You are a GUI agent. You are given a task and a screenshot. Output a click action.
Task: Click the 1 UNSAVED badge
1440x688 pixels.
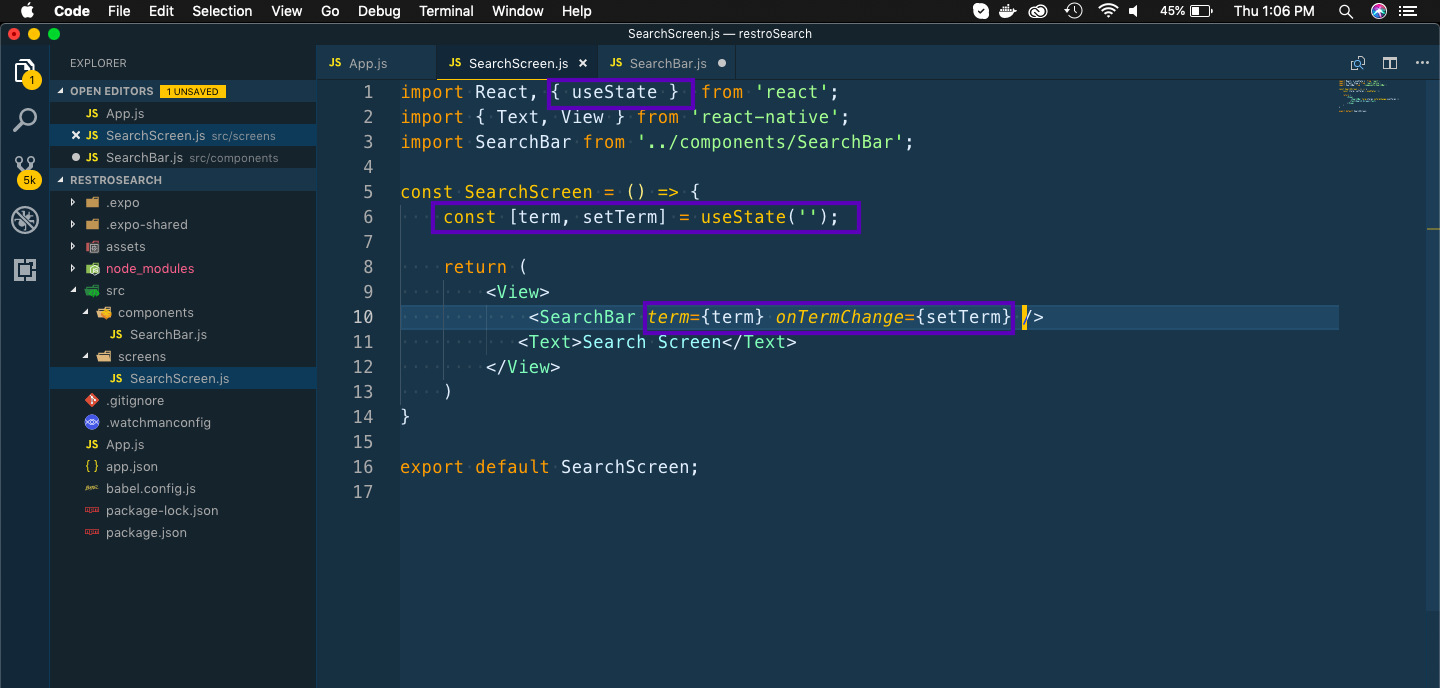pyautogui.click(x=194, y=91)
